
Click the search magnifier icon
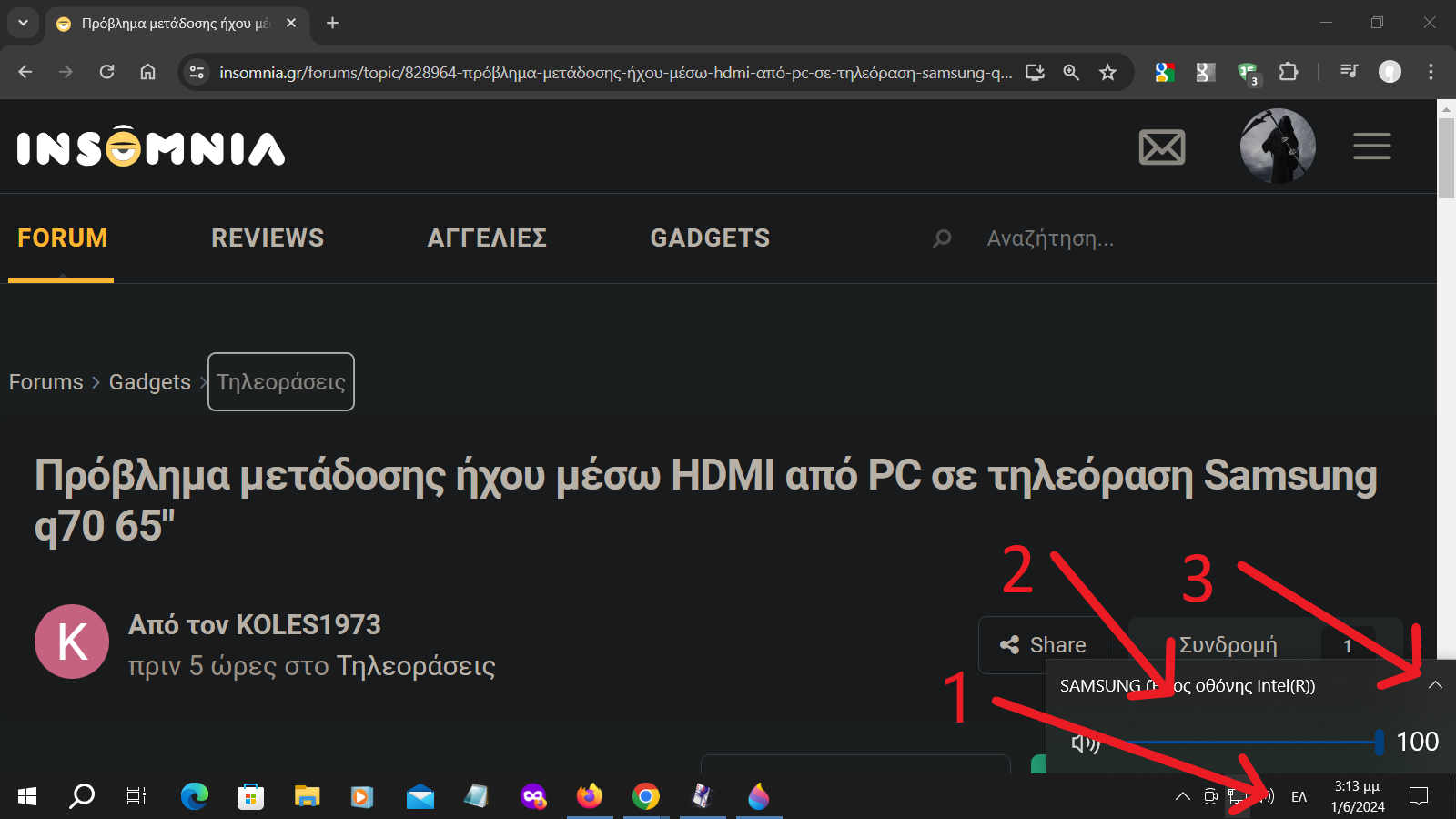pyautogui.click(x=942, y=238)
